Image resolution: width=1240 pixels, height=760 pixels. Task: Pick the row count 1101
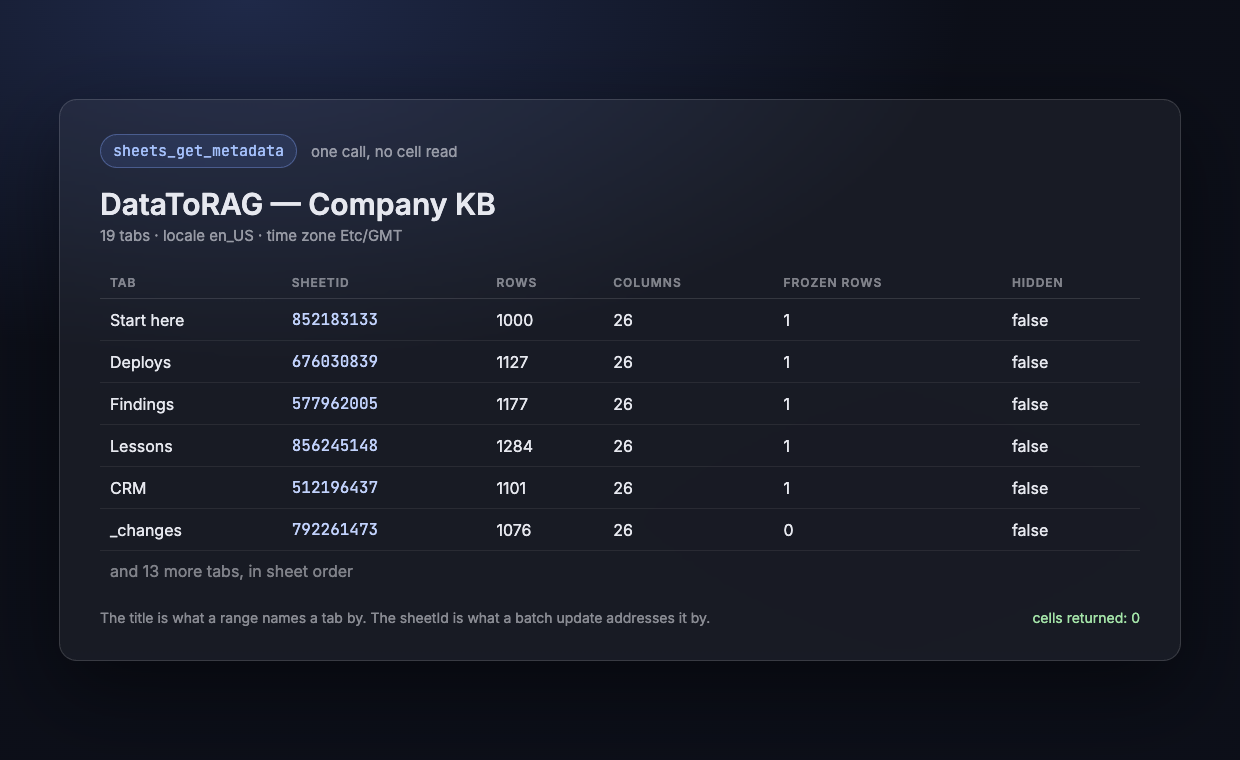tap(511, 488)
